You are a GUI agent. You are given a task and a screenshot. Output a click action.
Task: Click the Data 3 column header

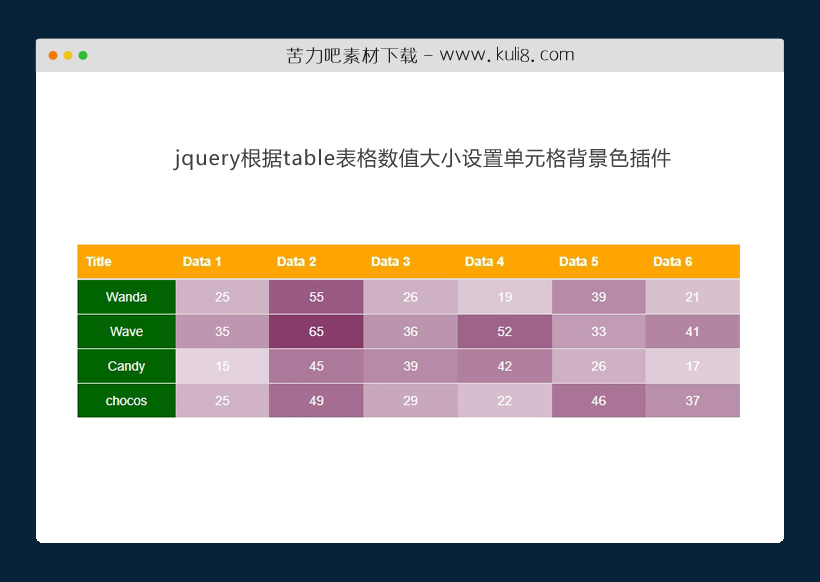390,261
